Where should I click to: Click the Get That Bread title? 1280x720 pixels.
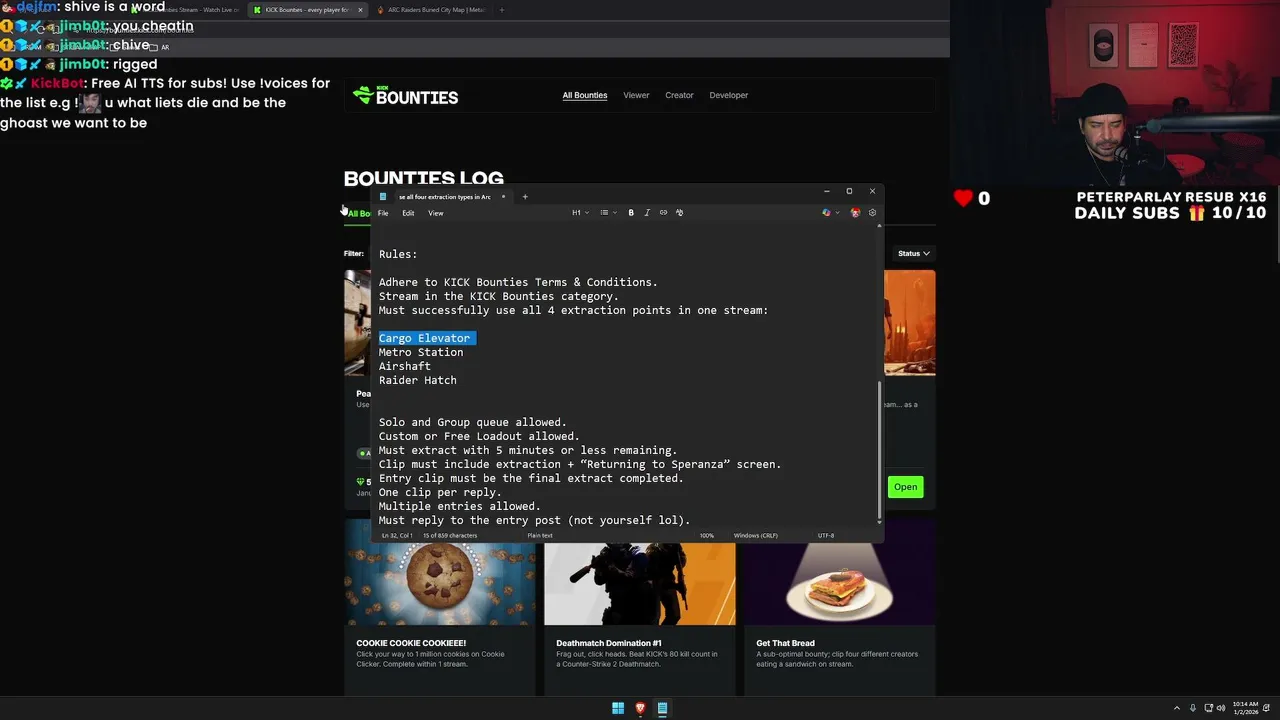click(x=785, y=644)
